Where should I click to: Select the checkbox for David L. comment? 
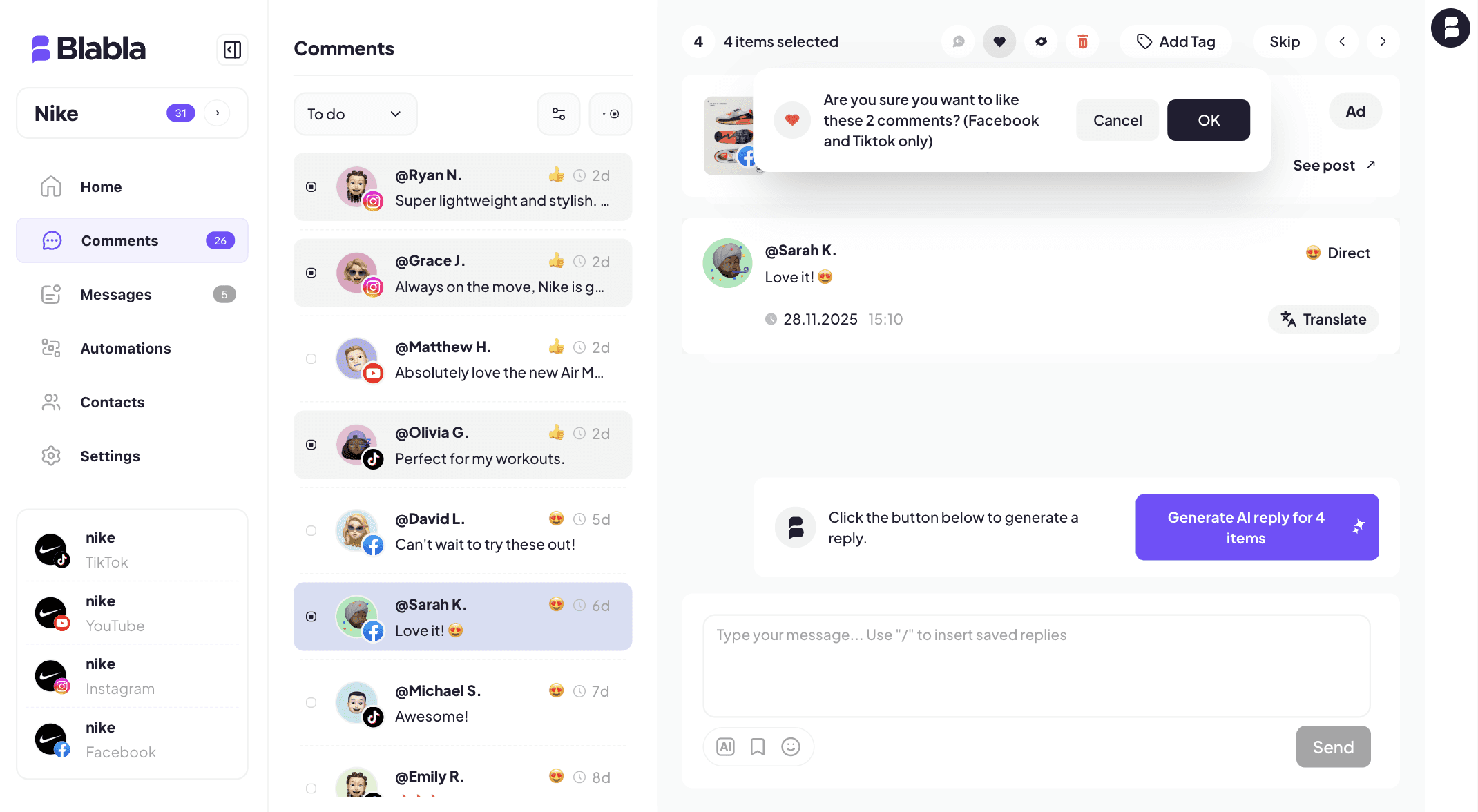tap(311, 530)
